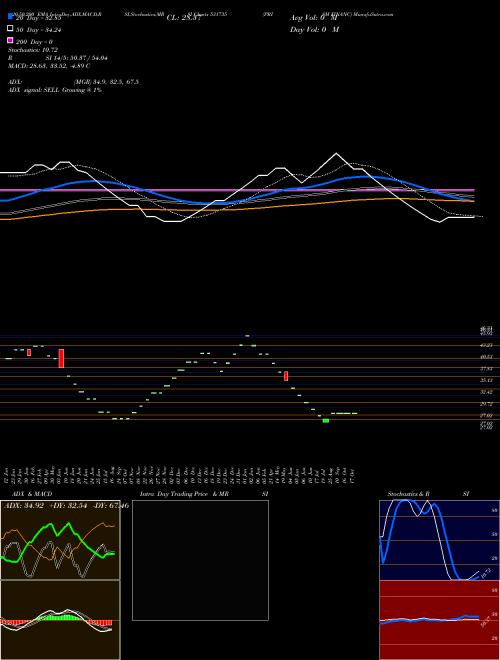Click the white 50 Day legend swatch
This screenshot has width=500, height=660.
pyautogui.click(x=11, y=28)
